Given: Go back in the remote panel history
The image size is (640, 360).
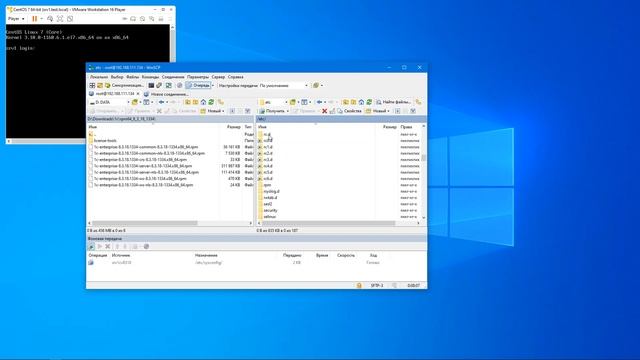Looking at the screenshot, I should [320, 102].
